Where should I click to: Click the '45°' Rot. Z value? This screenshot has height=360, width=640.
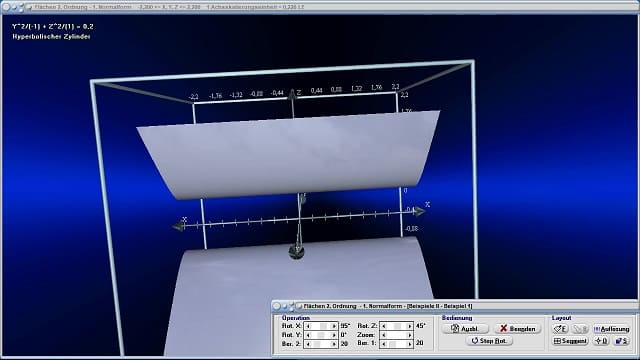420,326
